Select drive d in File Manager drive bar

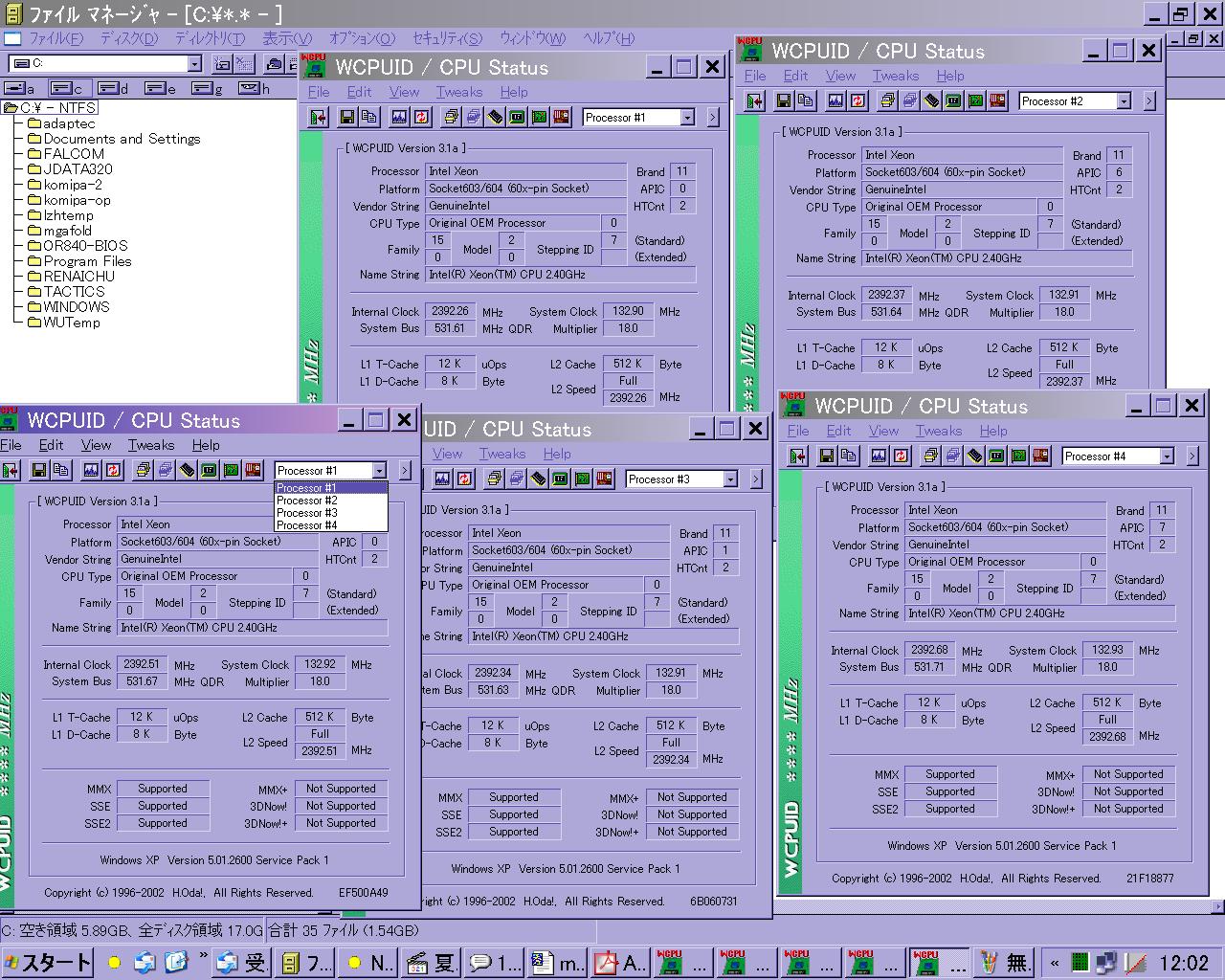[113, 88]
